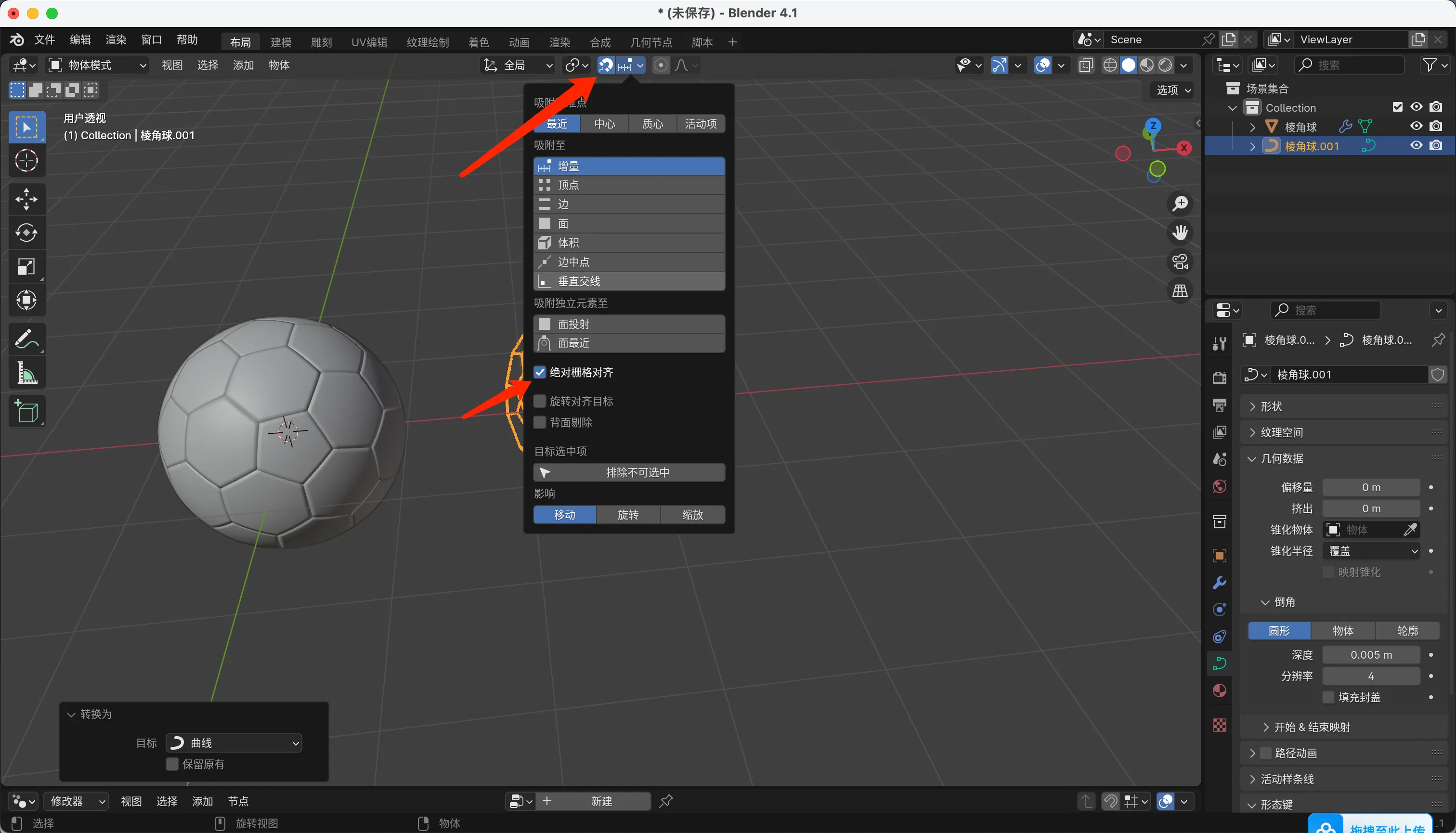
Task: Open 锥化半径 覆盖 dropdown
Action: (x=1371, y=551)
